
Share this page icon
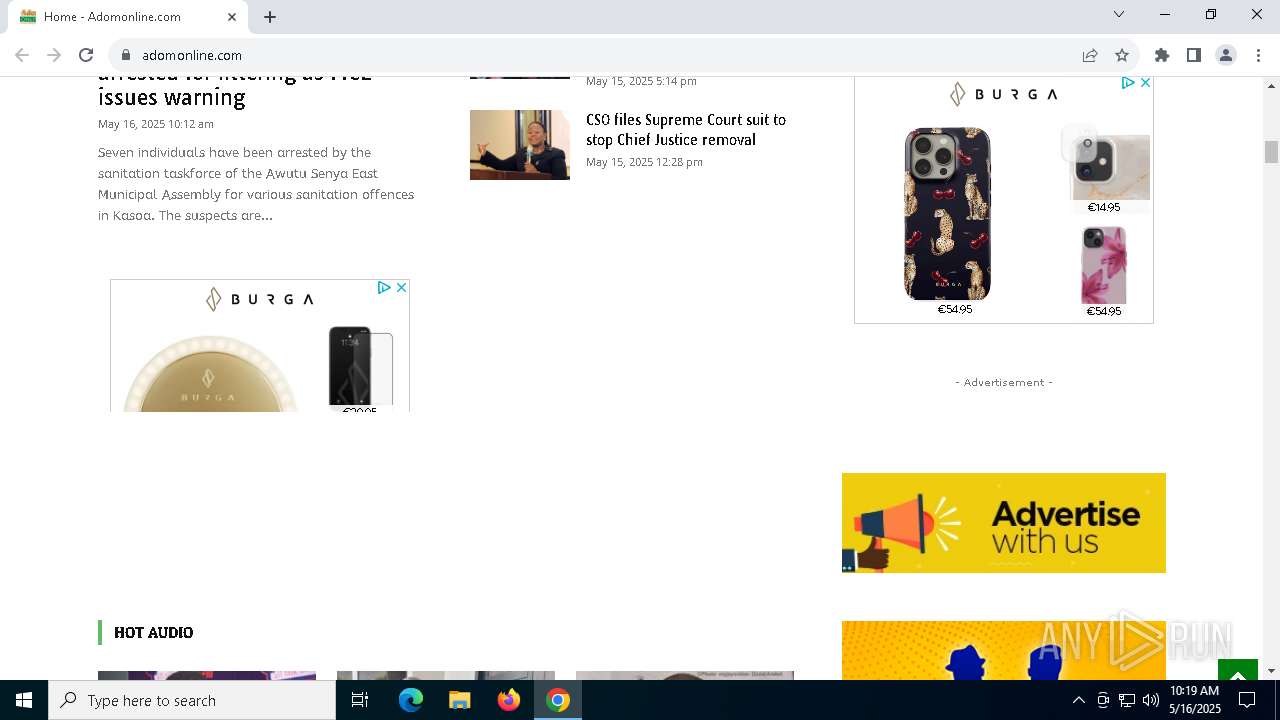[1090, 55]
